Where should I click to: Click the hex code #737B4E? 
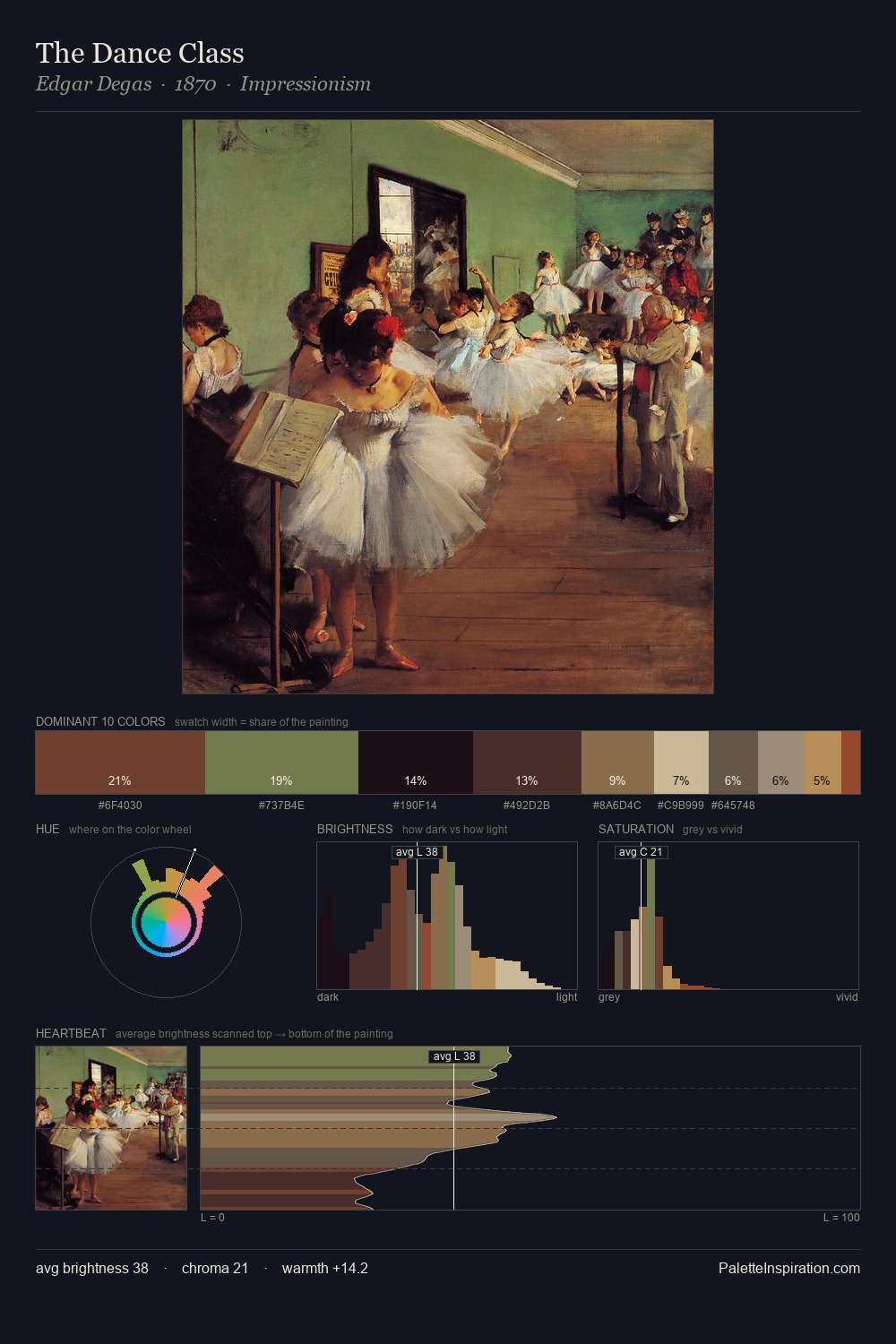pos(281,806)
